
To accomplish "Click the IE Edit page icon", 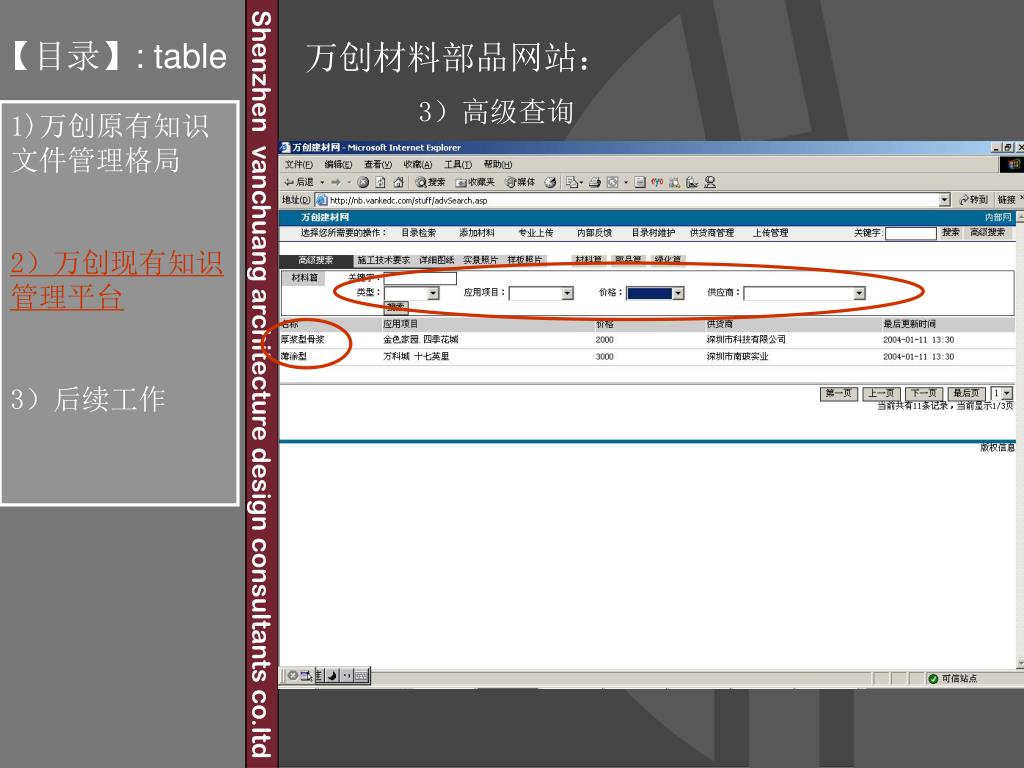I will 613,182.
